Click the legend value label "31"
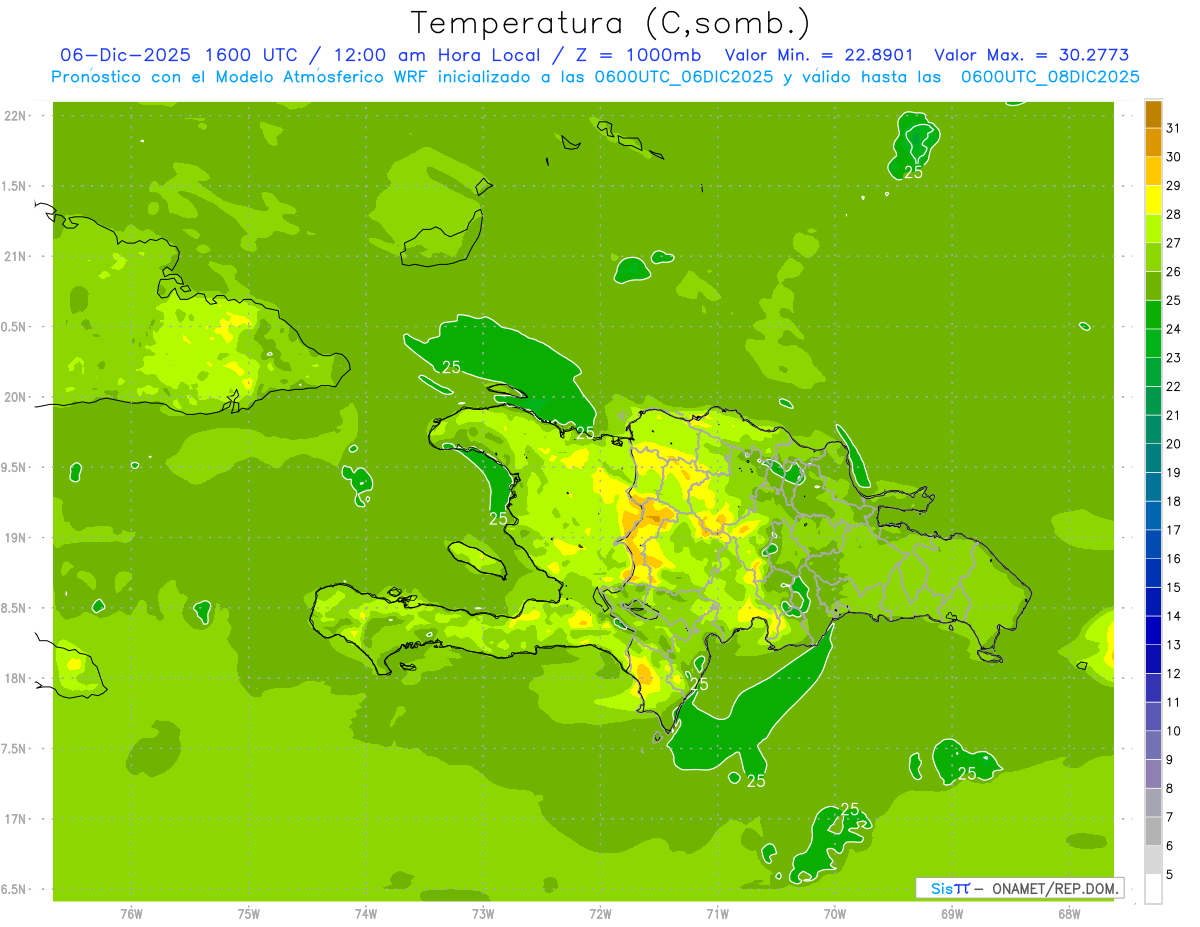 point(1175,128)
